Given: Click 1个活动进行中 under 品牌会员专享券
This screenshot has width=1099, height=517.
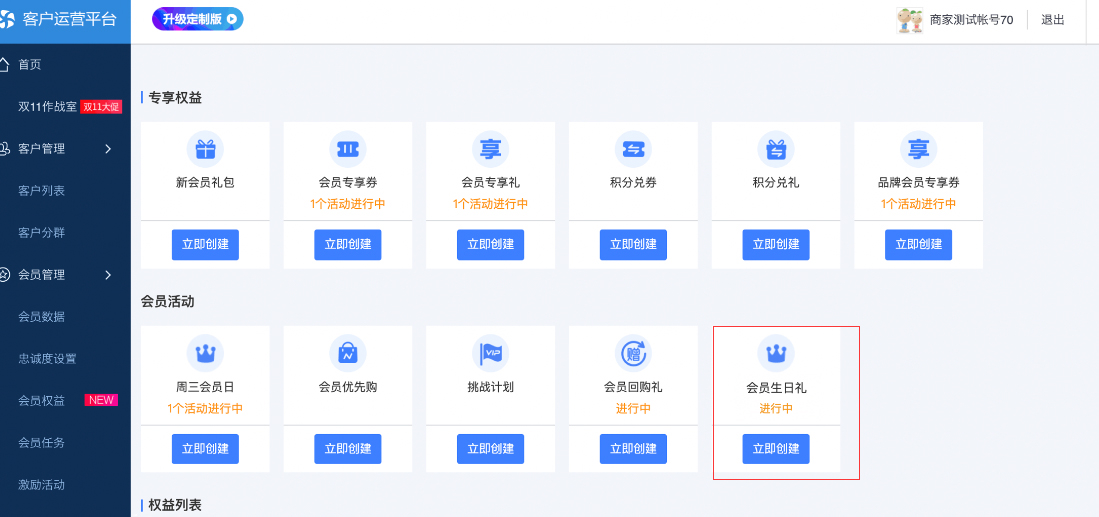Looking at the screenshot, I should tap(918, 204).
